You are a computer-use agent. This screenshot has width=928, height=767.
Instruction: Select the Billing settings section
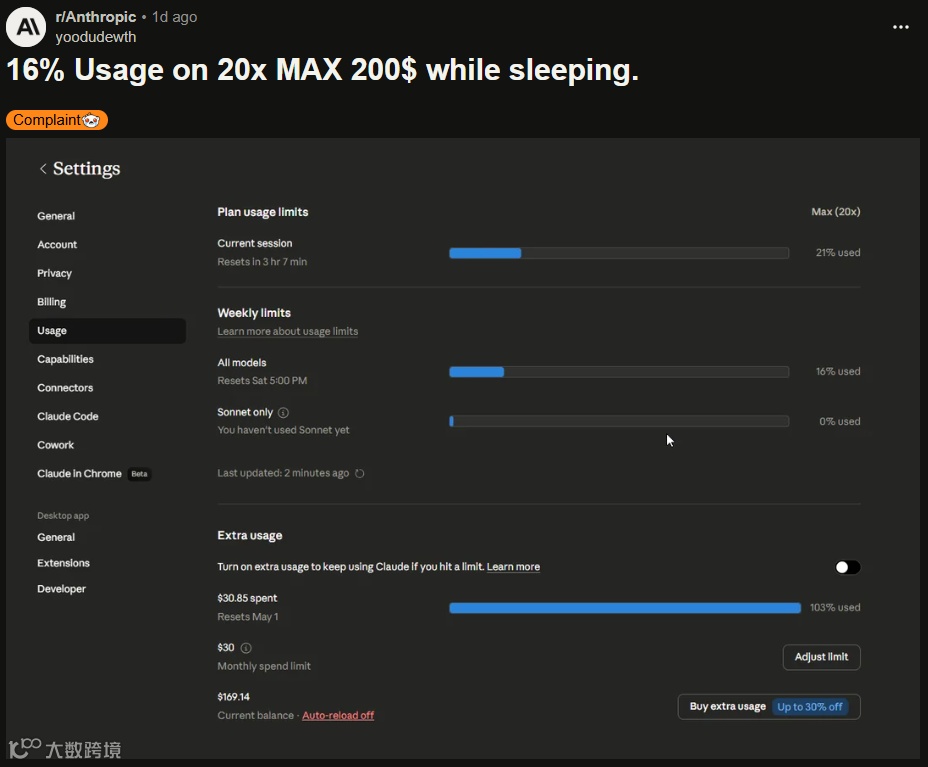tap(52, 302)
